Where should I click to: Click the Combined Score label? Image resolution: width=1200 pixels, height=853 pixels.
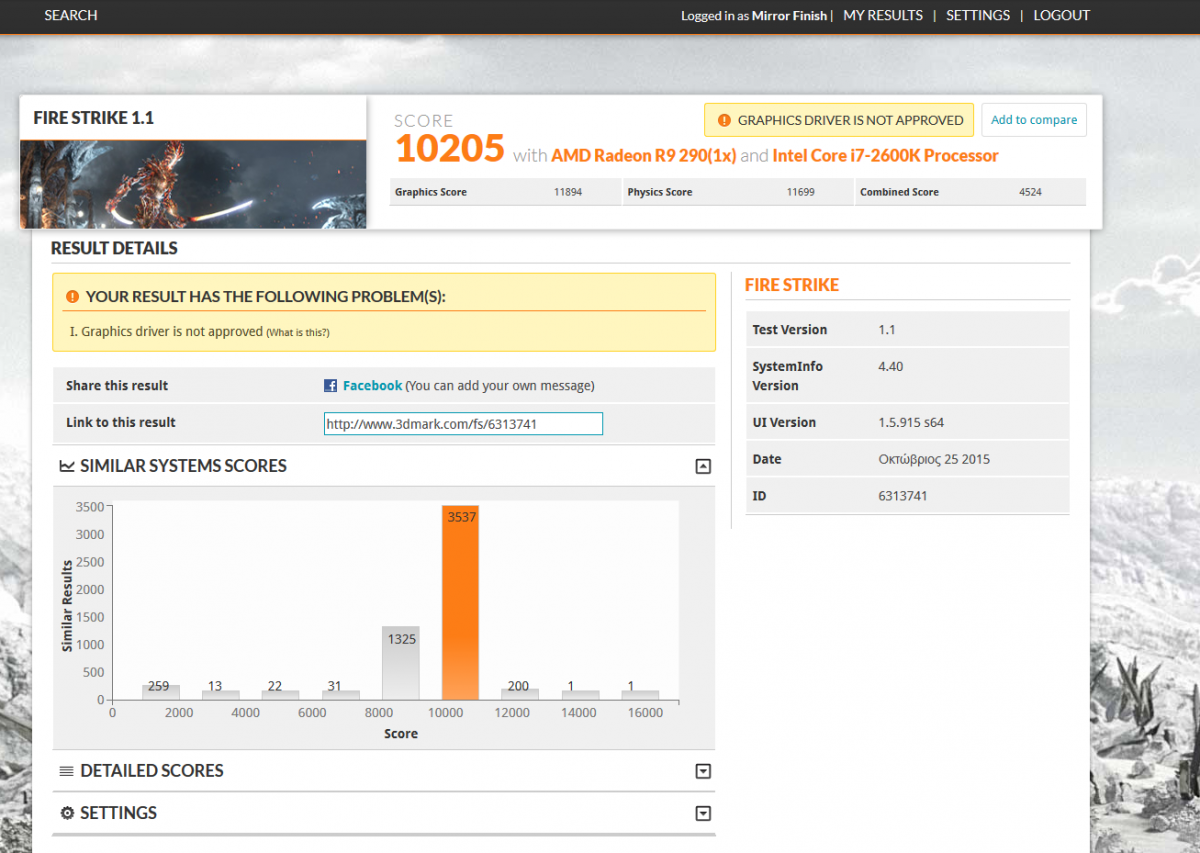pyautogui.click(x=900, y=192)
